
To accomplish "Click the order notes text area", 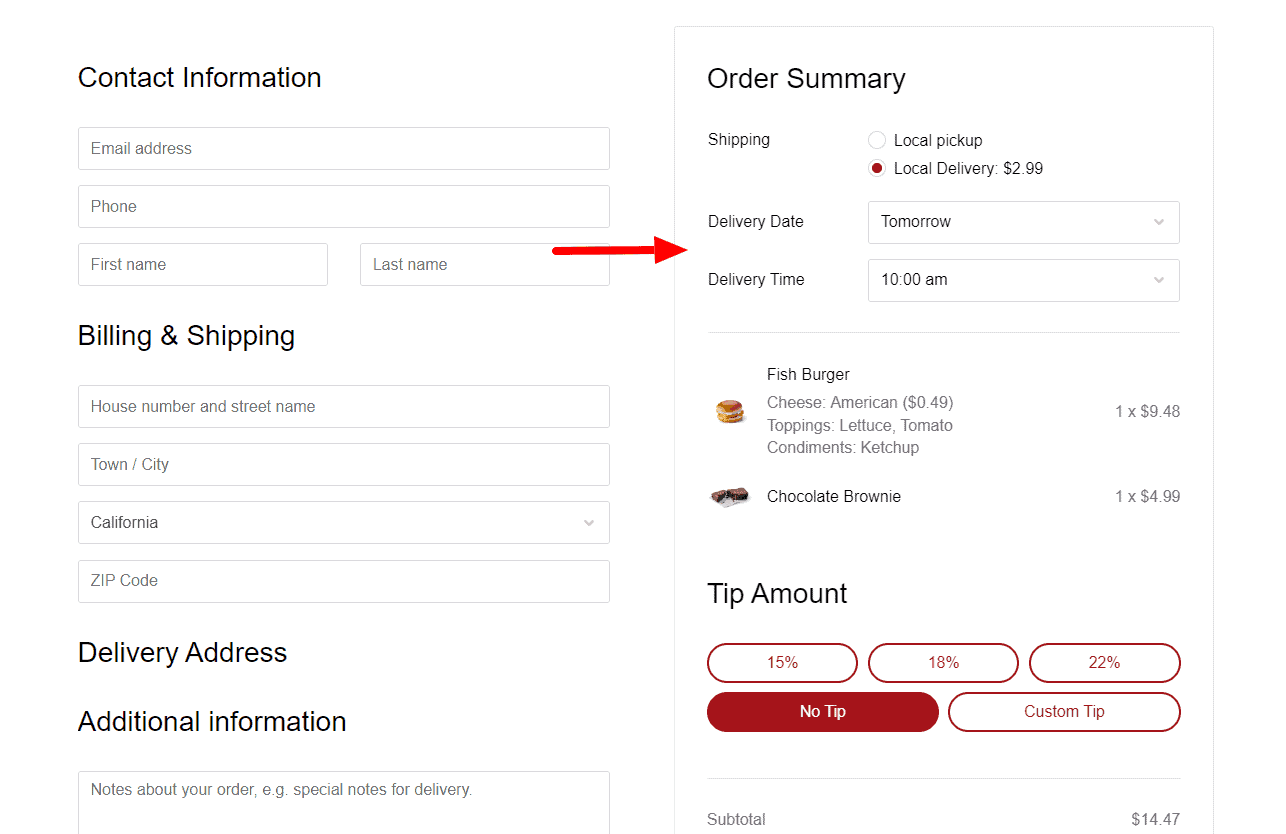I will pyautogui.click(x=344, y=800).
